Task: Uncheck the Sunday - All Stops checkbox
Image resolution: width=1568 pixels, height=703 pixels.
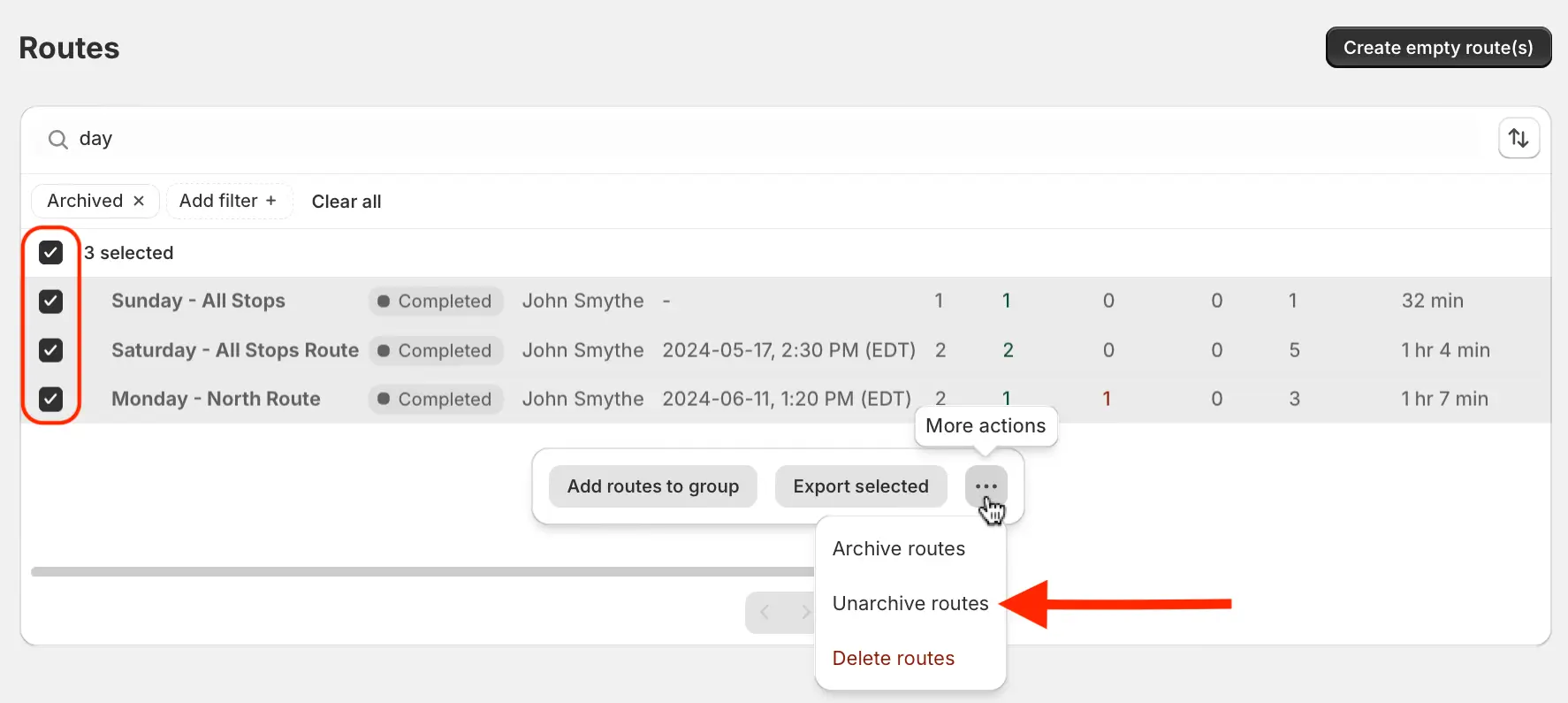Action: (51, 302)
